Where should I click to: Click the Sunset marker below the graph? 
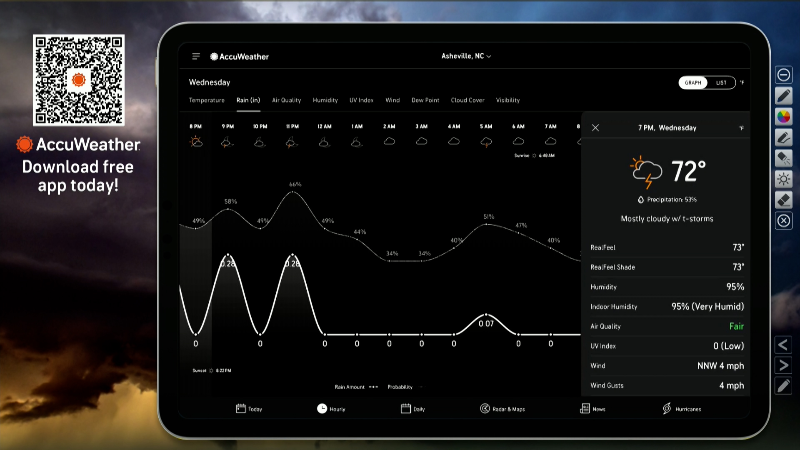(211, 370)
